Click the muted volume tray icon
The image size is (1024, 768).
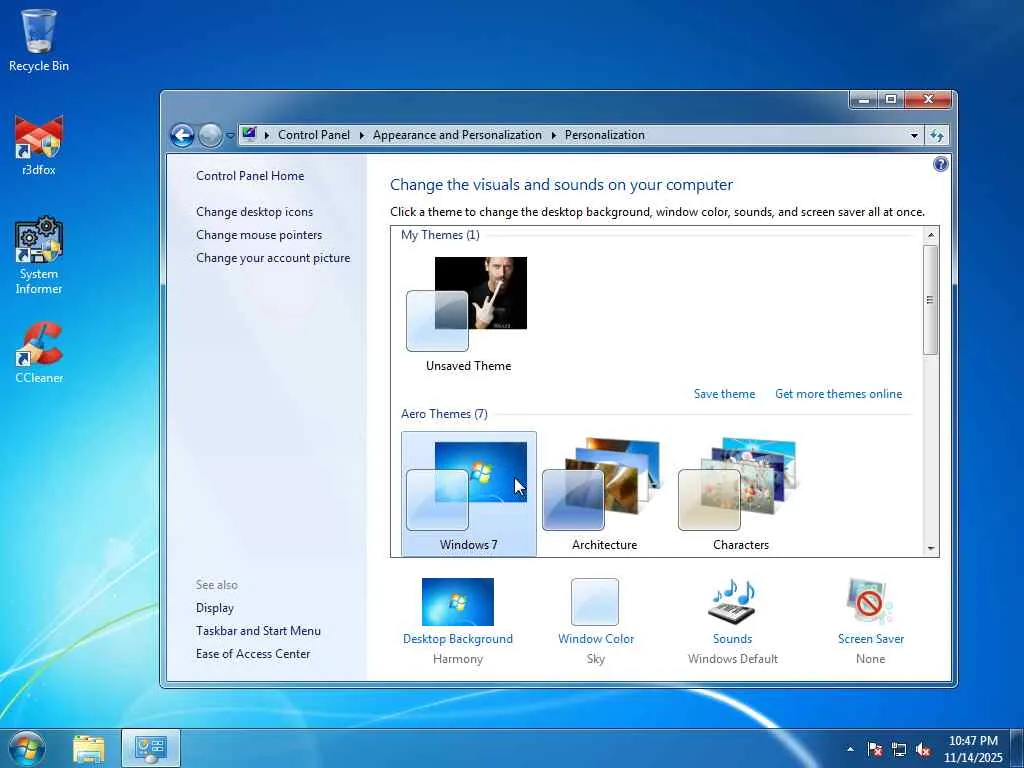pyautogui.click(x=923, y=750)
